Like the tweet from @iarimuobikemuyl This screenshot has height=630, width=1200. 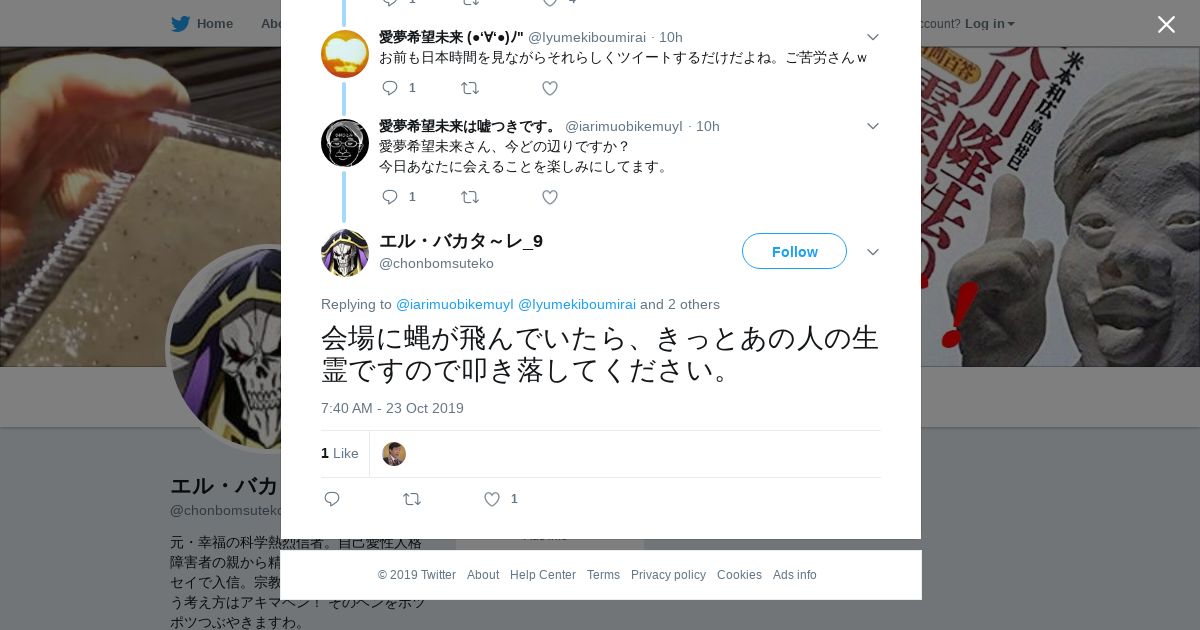point(550,197)
